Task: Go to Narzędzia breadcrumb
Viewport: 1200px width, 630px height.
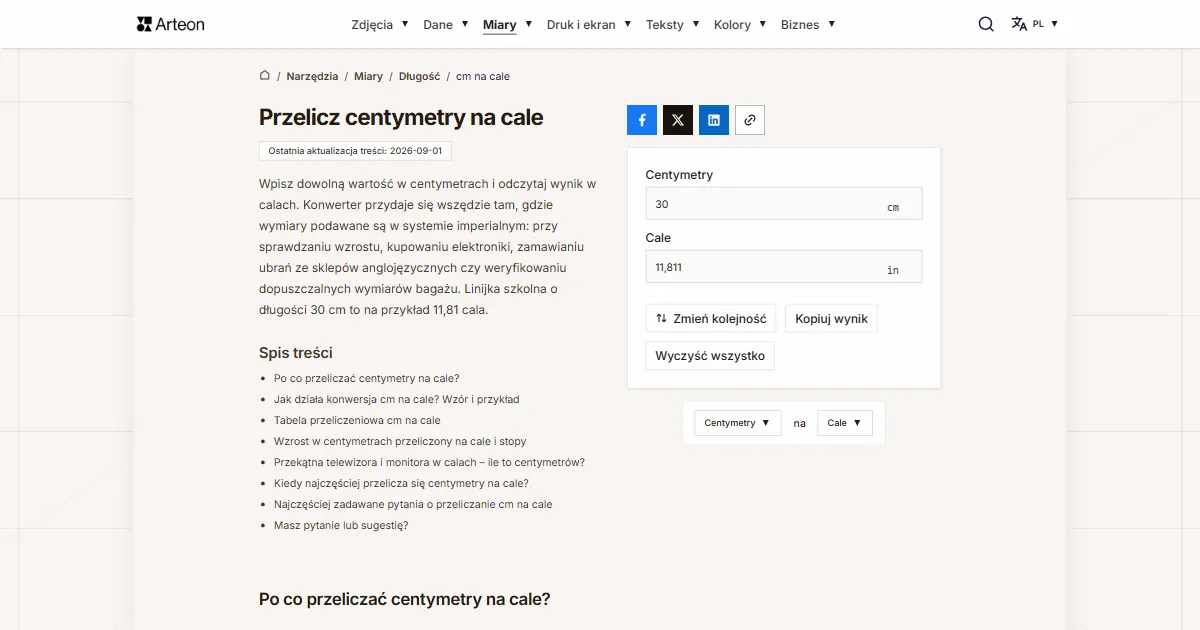Action: click(x=312, y=76)
